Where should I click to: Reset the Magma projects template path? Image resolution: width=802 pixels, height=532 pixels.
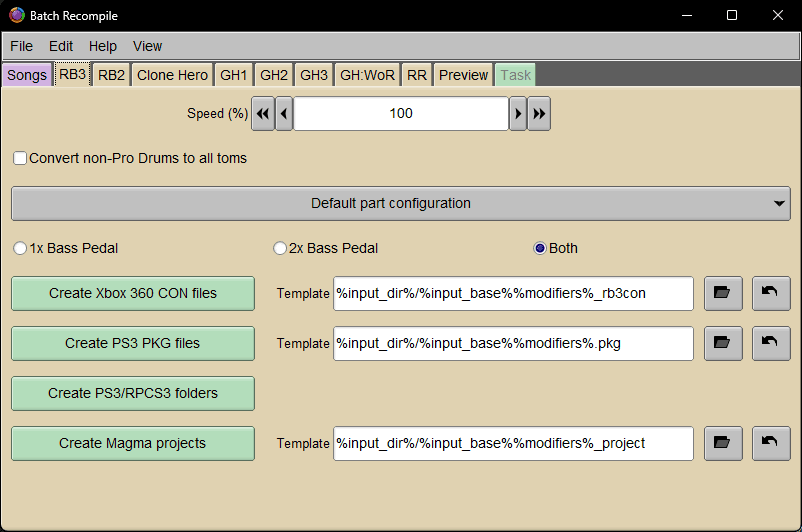tap(771, 443)
